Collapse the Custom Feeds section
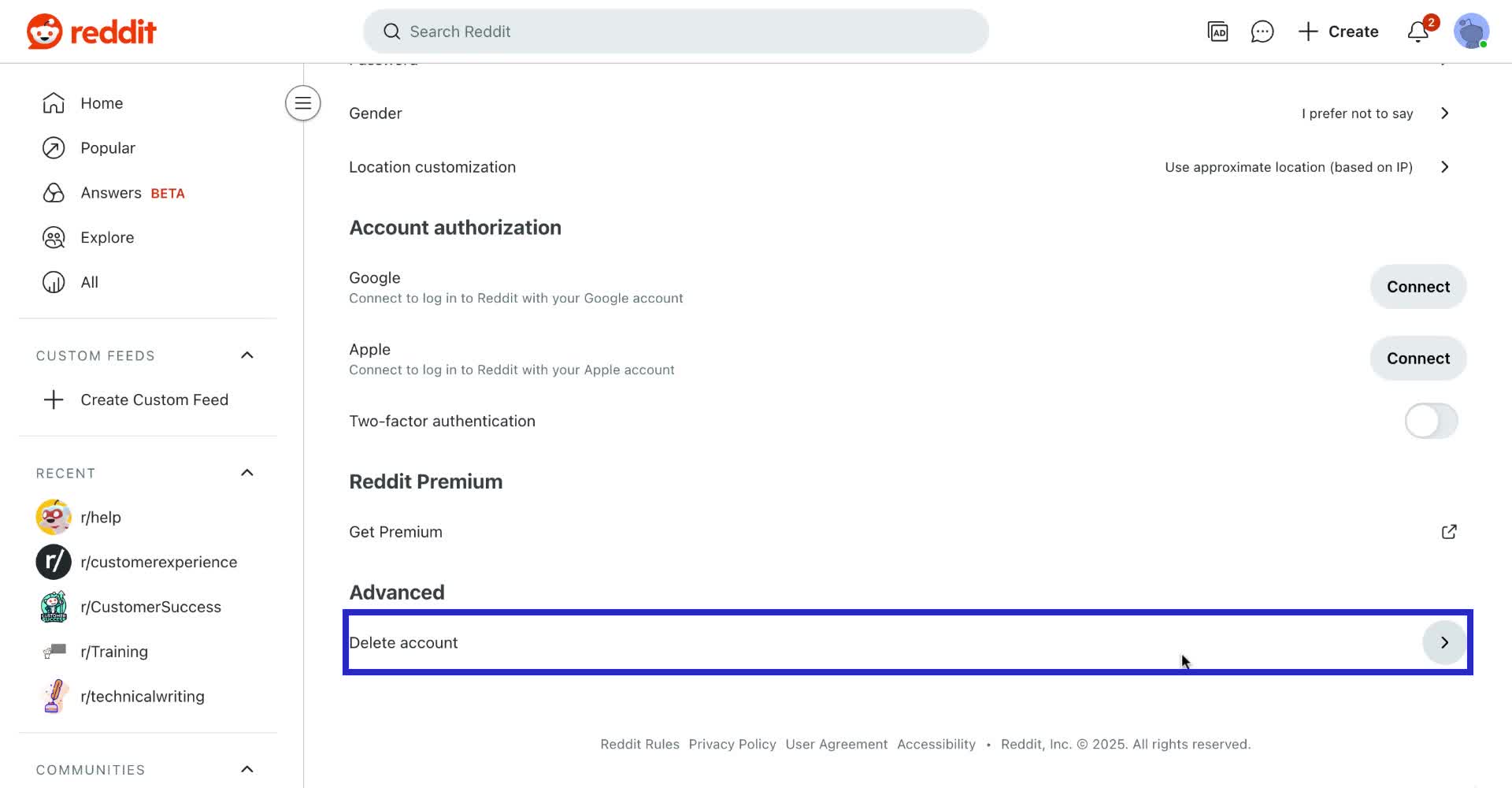 click(246, 355)
